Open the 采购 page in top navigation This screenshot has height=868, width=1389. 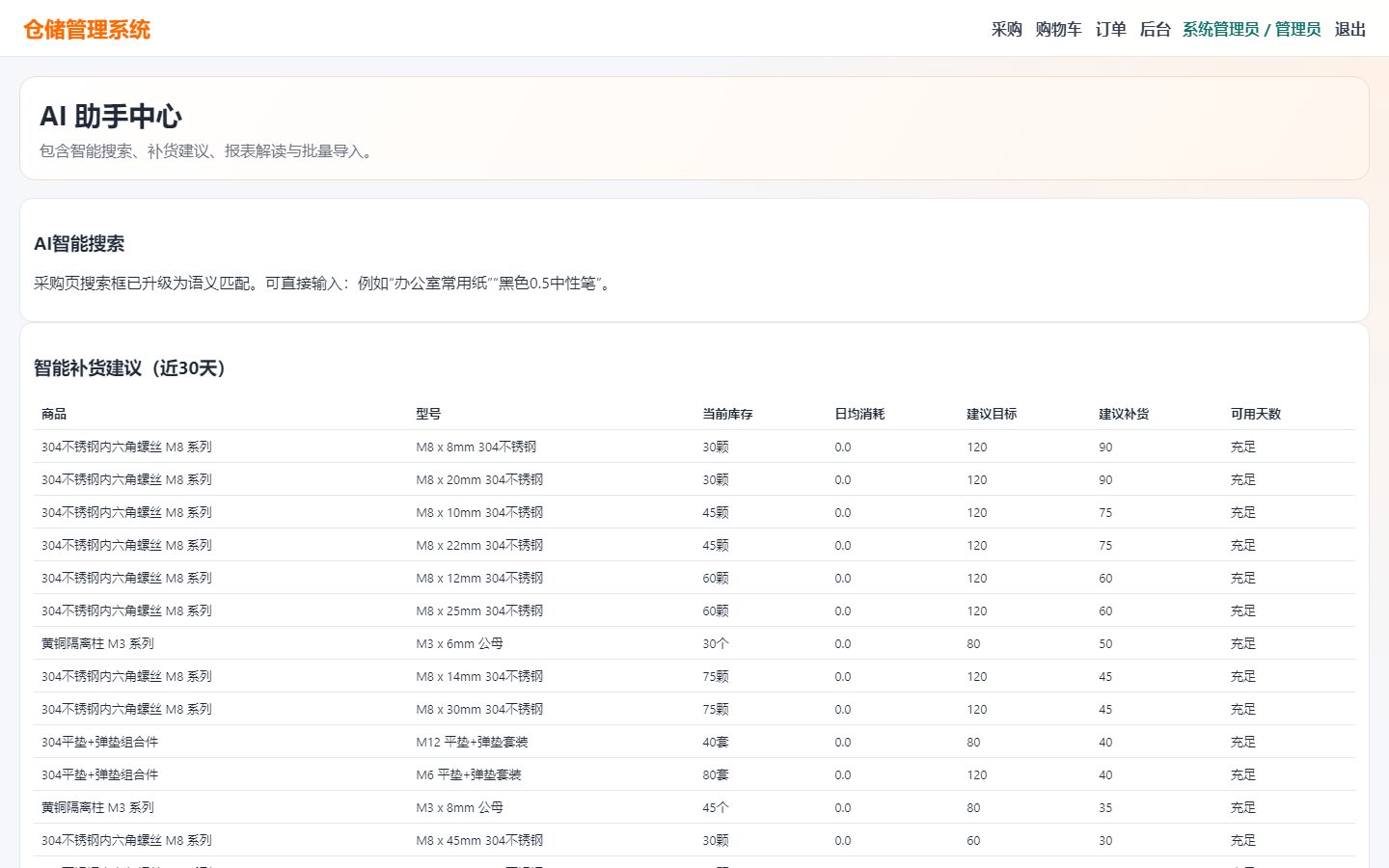[1006, 29]
